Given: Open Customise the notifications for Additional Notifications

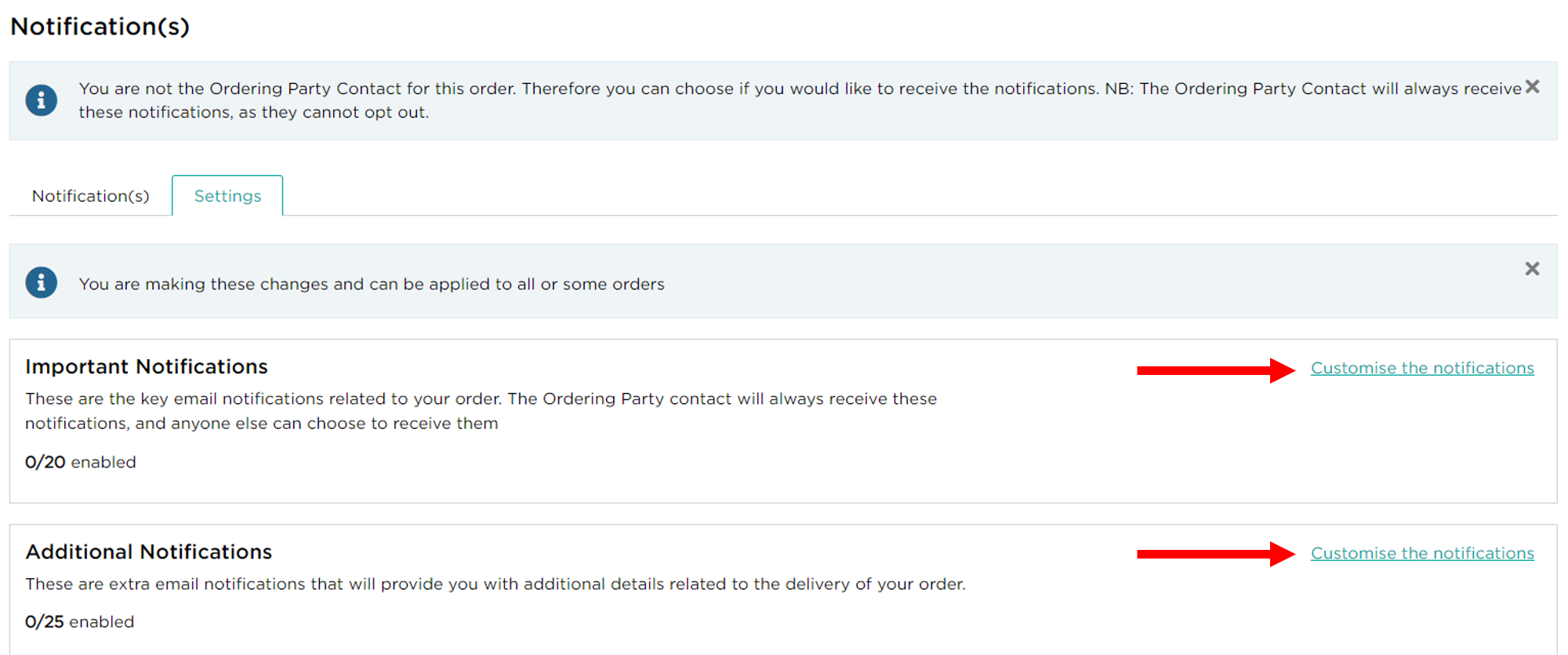Looking at the screenshot, I should (x=1422, y=553).
